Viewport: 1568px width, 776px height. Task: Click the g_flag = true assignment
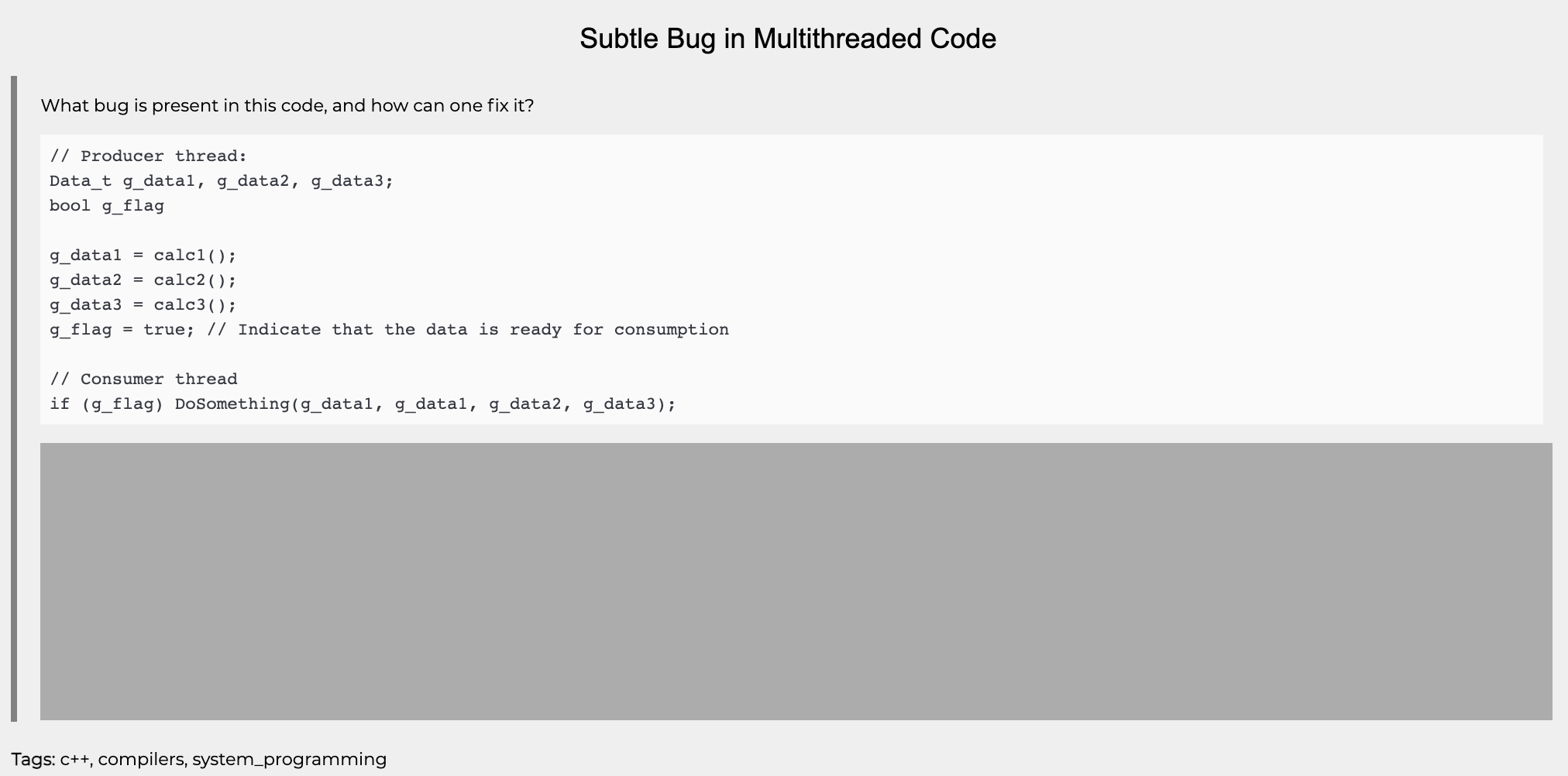(122, 330)
